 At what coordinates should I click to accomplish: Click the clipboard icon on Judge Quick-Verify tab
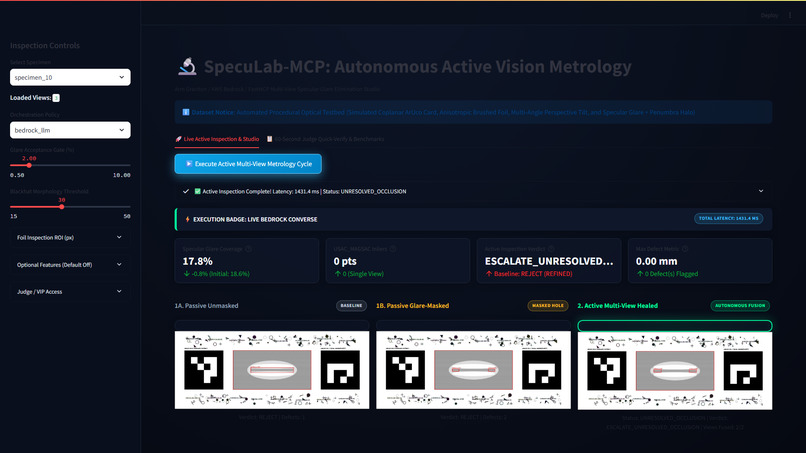pos(269,139)
